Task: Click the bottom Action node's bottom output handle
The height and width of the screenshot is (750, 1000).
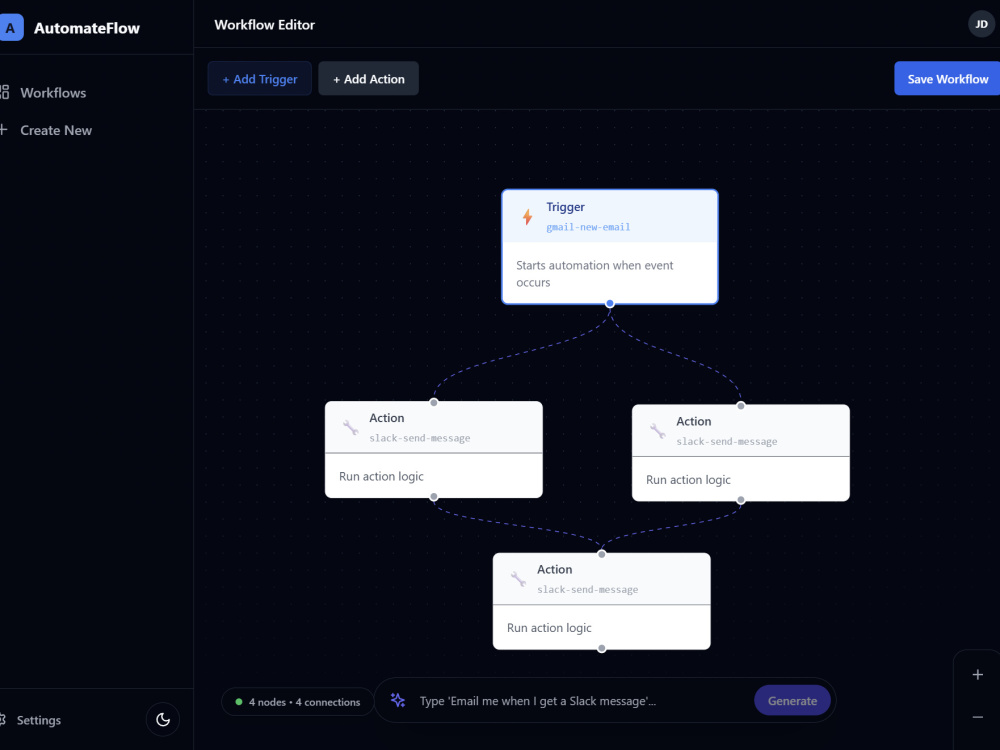Action: [601, 649]
